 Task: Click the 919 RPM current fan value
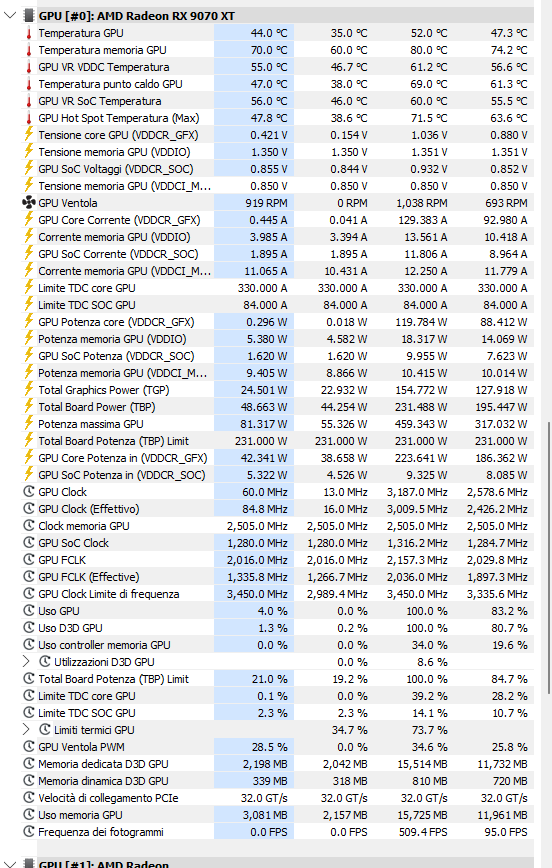266,203
